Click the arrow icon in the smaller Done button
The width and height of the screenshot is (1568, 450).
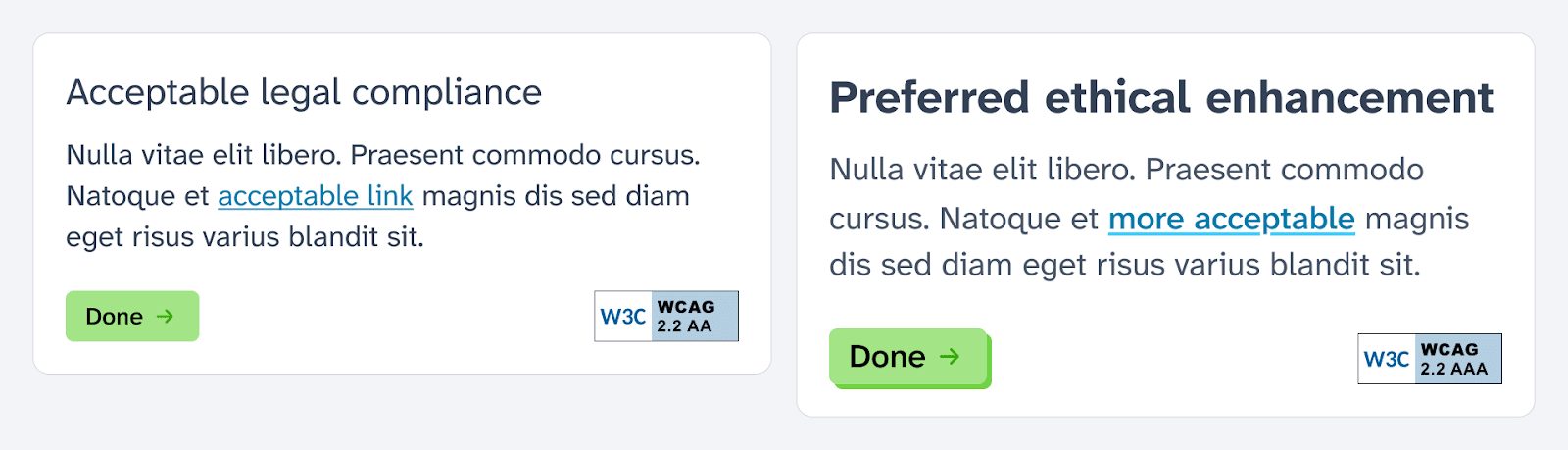[165, 316]
